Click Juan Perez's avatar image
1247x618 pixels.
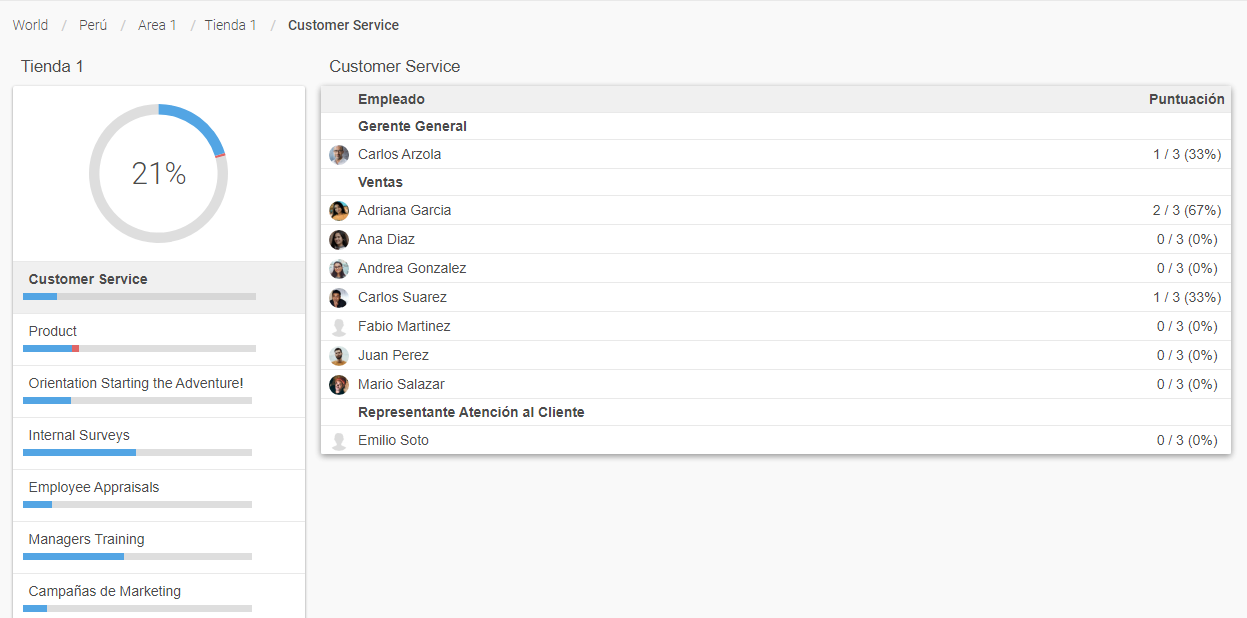pos(339,356)
